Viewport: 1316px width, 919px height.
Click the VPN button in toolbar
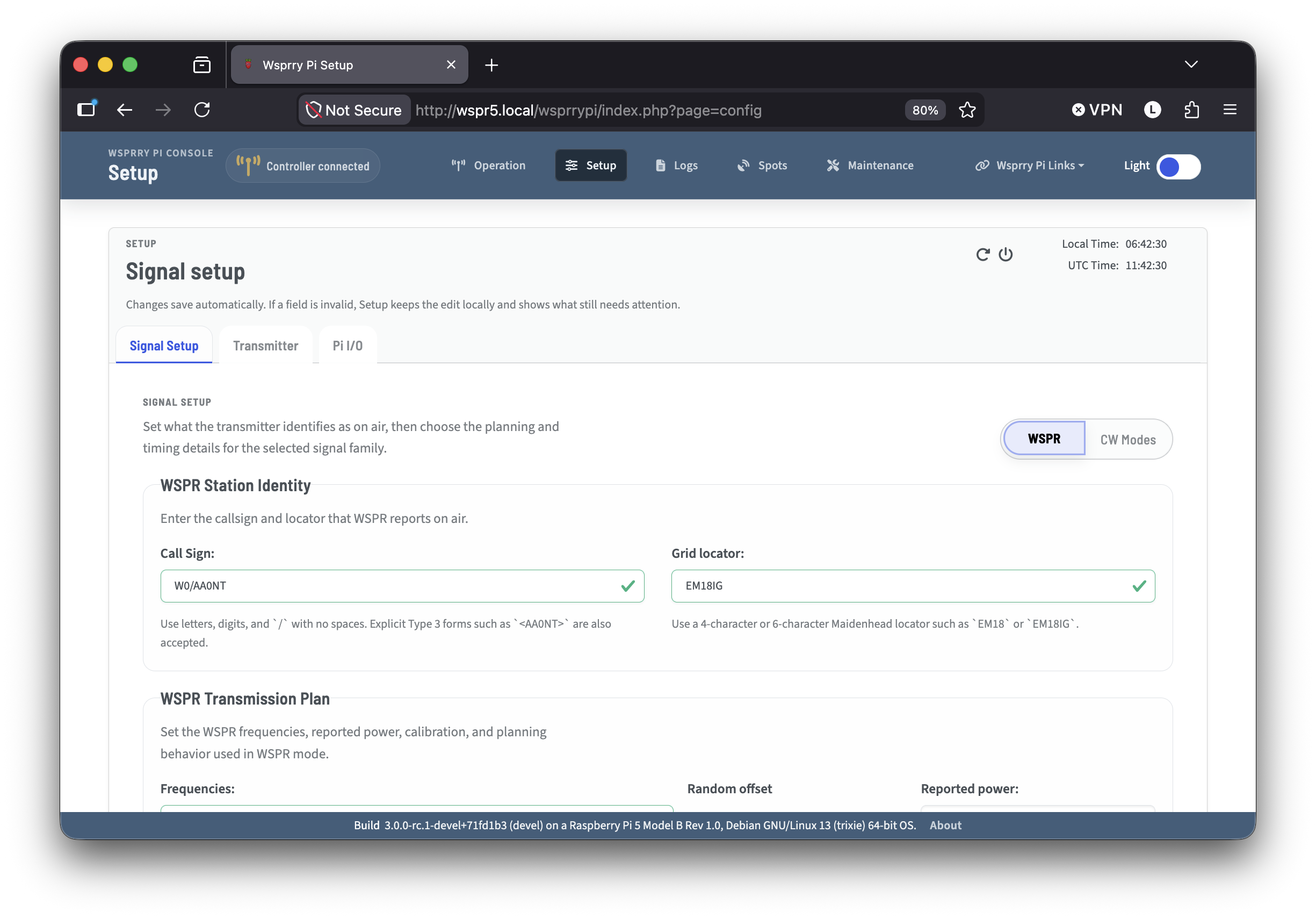pyautogui.click(x=1096, y=110)
